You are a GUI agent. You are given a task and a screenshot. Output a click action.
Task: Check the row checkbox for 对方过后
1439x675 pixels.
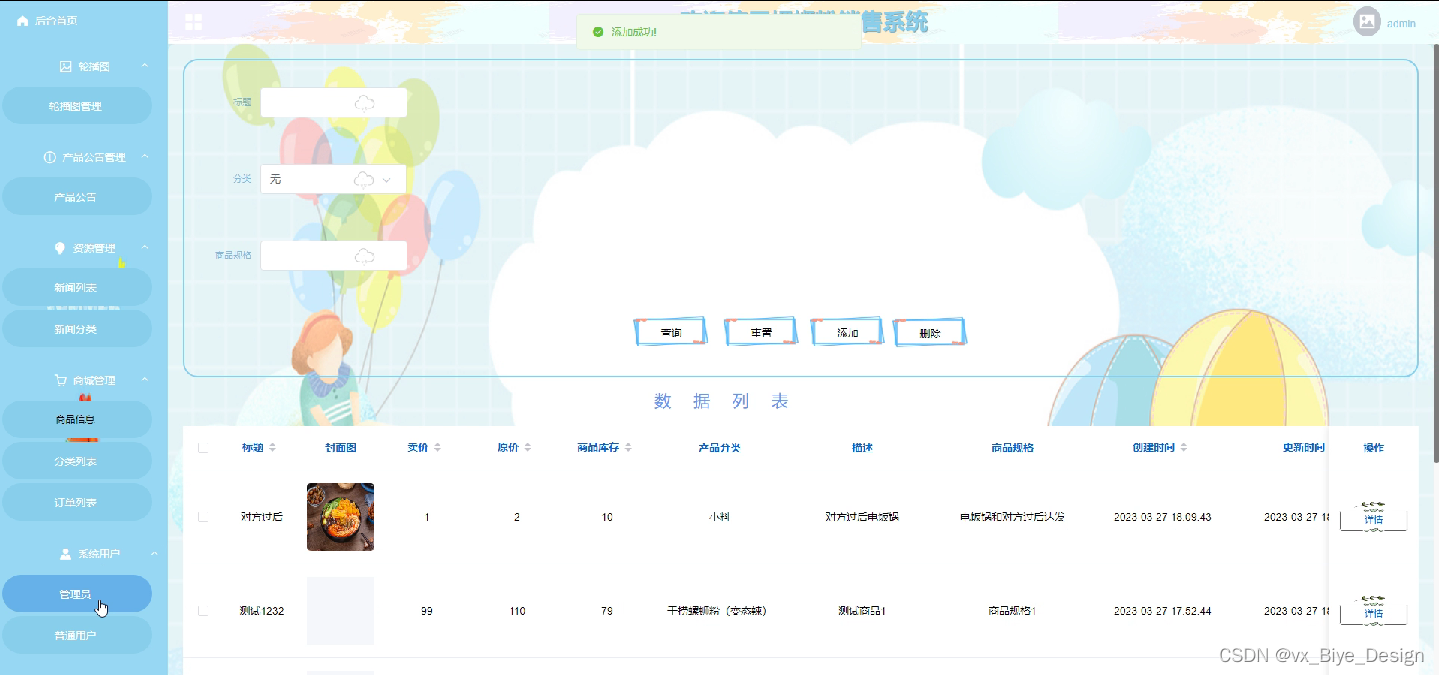[x=203, y=517]
